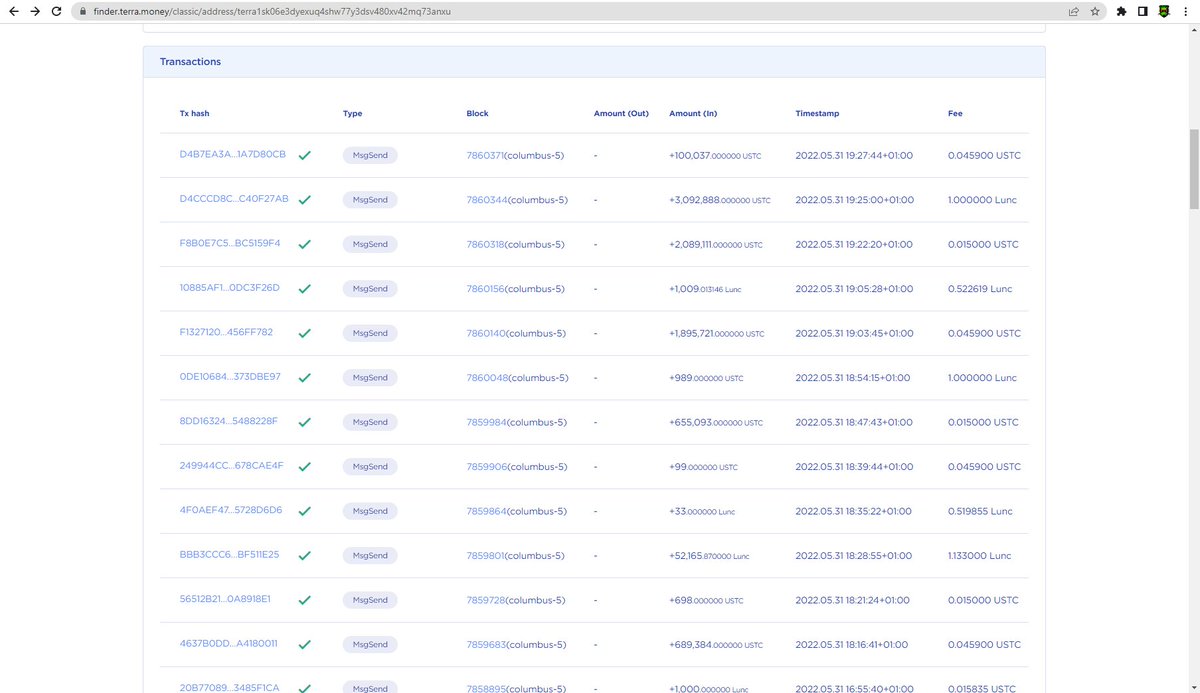
Task: Click the Timestamp column header
Action: (817, 114)
